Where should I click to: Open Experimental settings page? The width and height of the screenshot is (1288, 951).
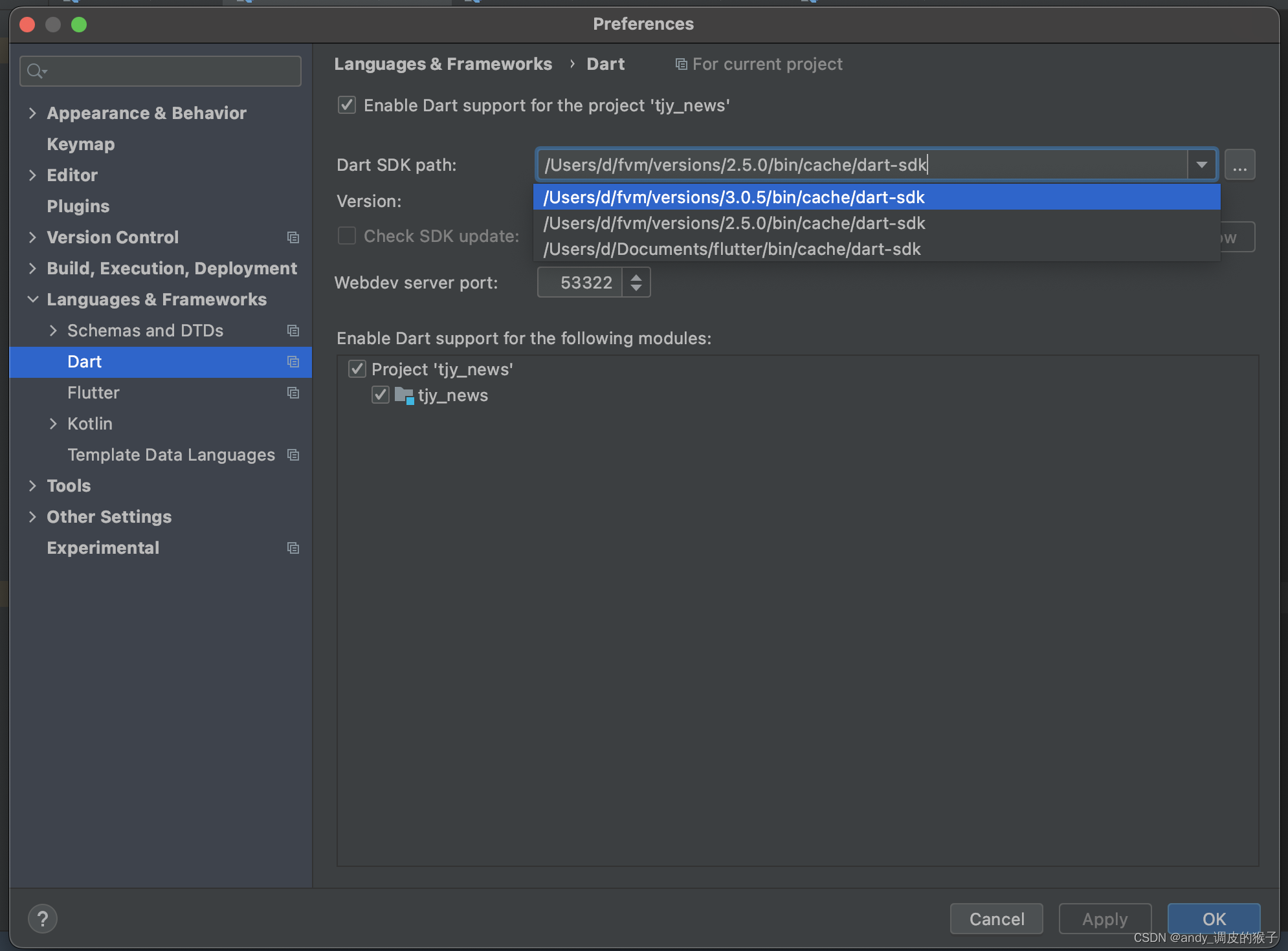(x=103, y=548)
